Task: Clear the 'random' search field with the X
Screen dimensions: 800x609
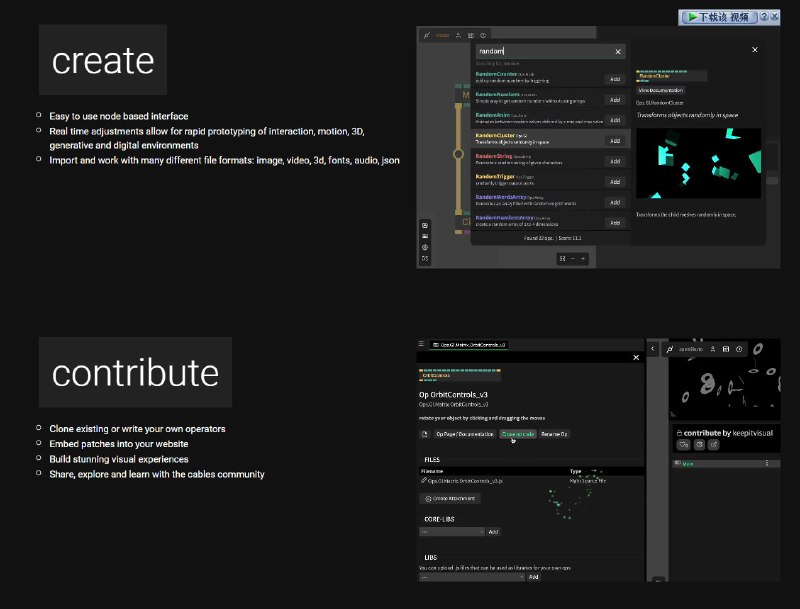Action: (617, 51)
